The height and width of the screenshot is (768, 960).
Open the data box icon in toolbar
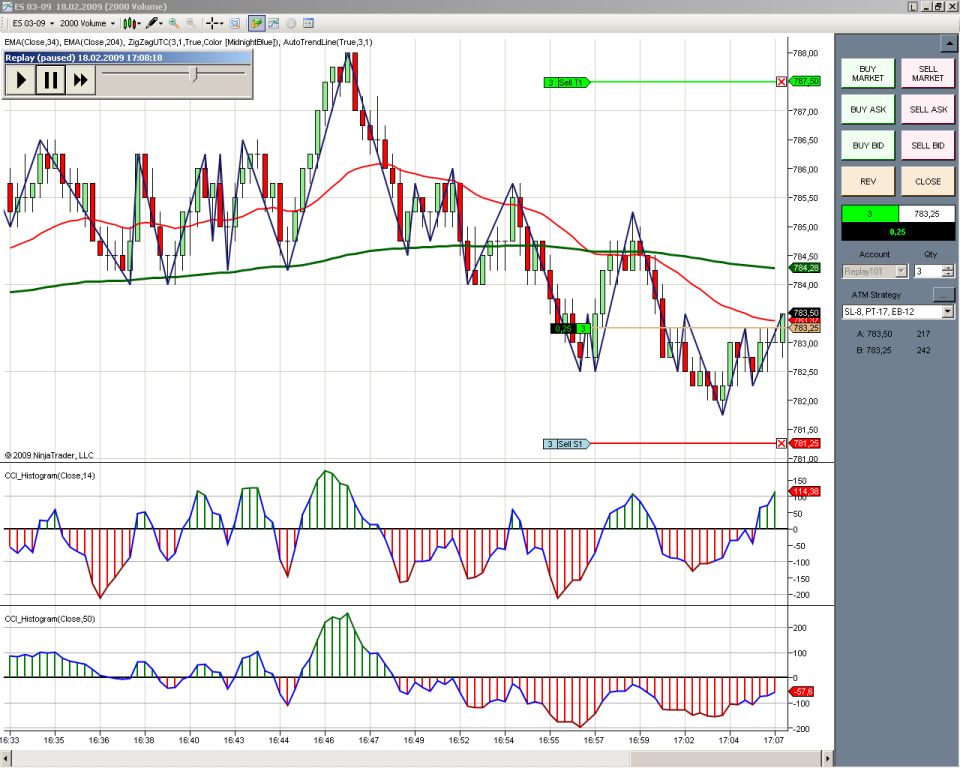[234, 22]
